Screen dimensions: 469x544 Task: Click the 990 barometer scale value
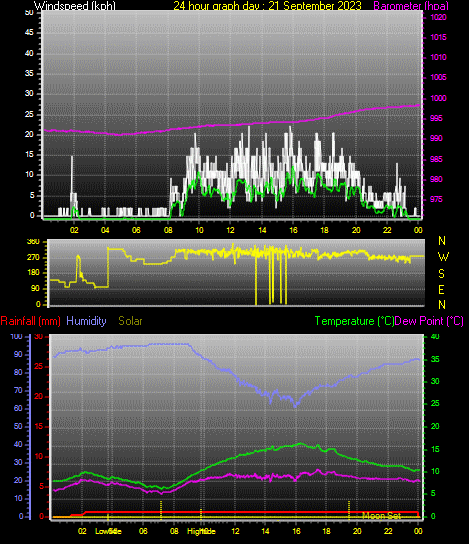[436, 138]
